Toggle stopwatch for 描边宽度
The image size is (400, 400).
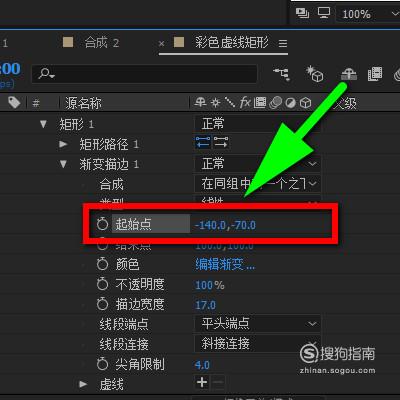pyautogui.click(x=102, y=304)
